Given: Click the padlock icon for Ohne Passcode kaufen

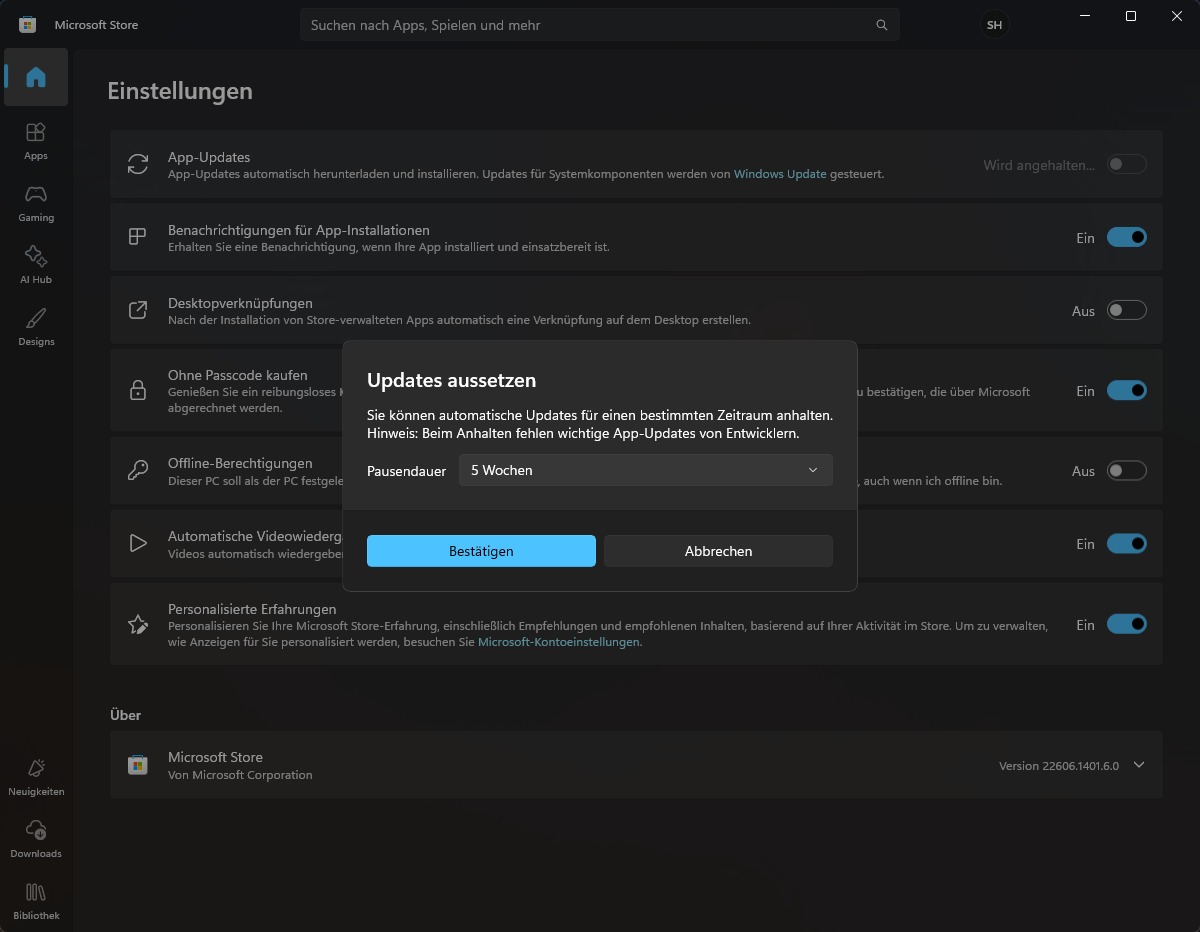Looking at the screenshot, I should [138, 390].
